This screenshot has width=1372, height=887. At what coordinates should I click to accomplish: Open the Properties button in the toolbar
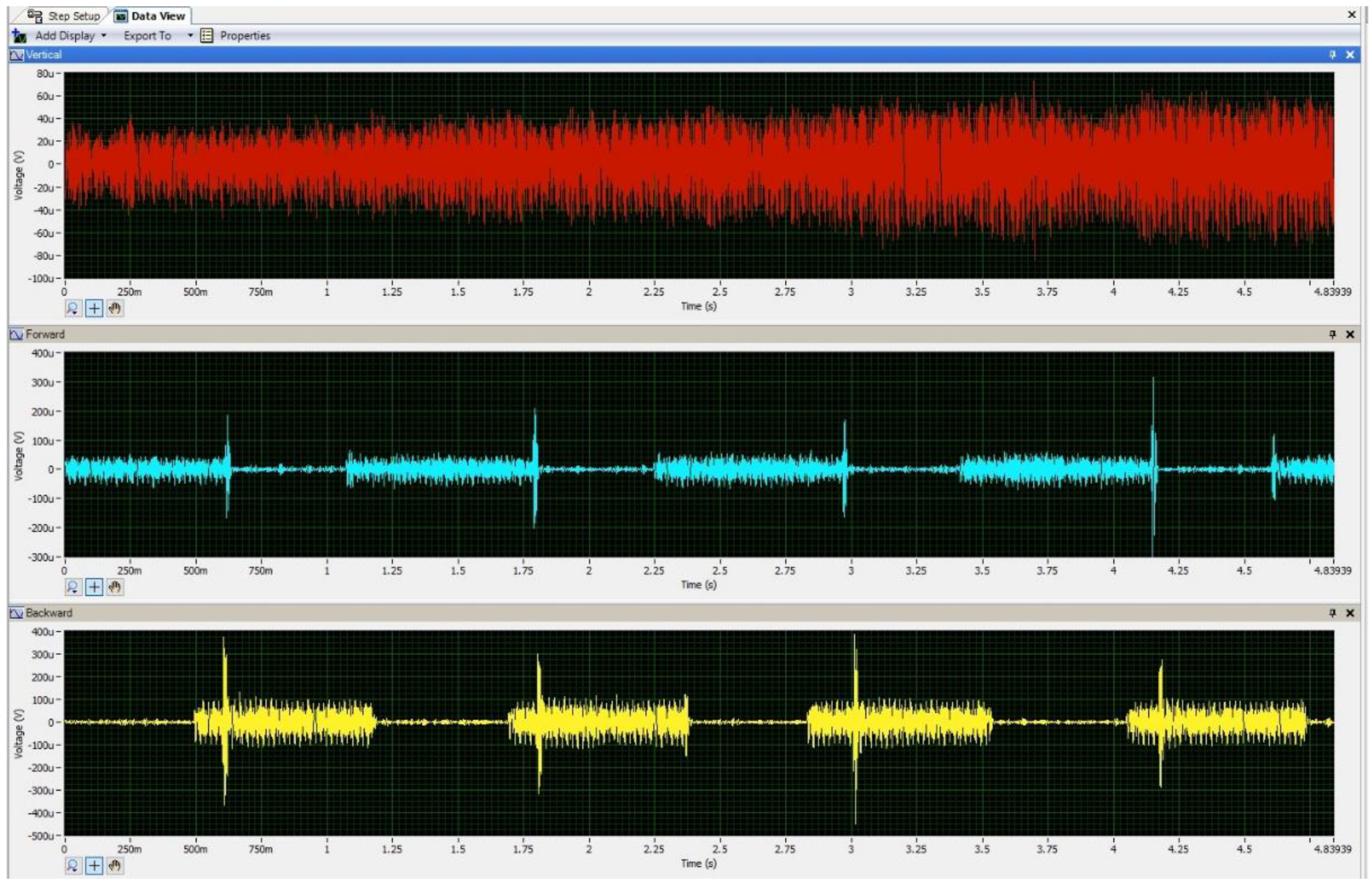pyautogui.click(x=245, y=36)
